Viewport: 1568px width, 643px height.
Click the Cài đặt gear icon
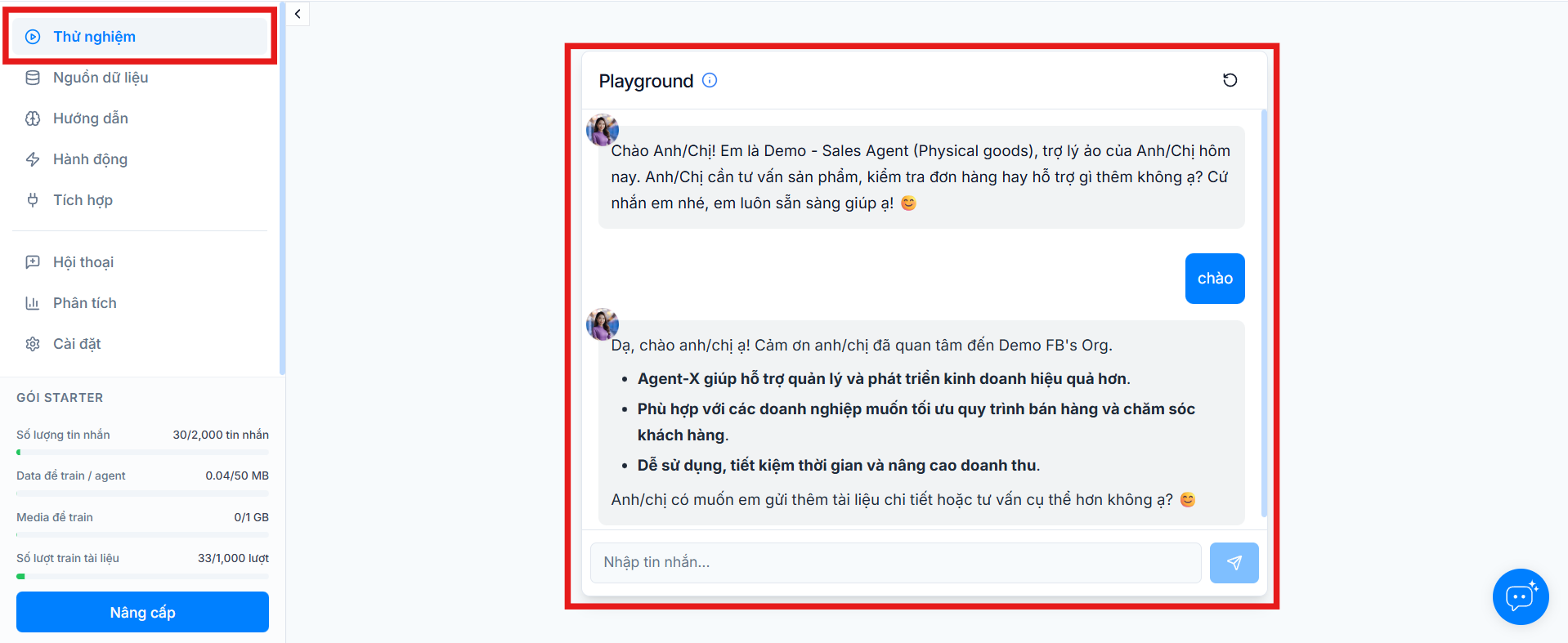click(x=33, y=344)
